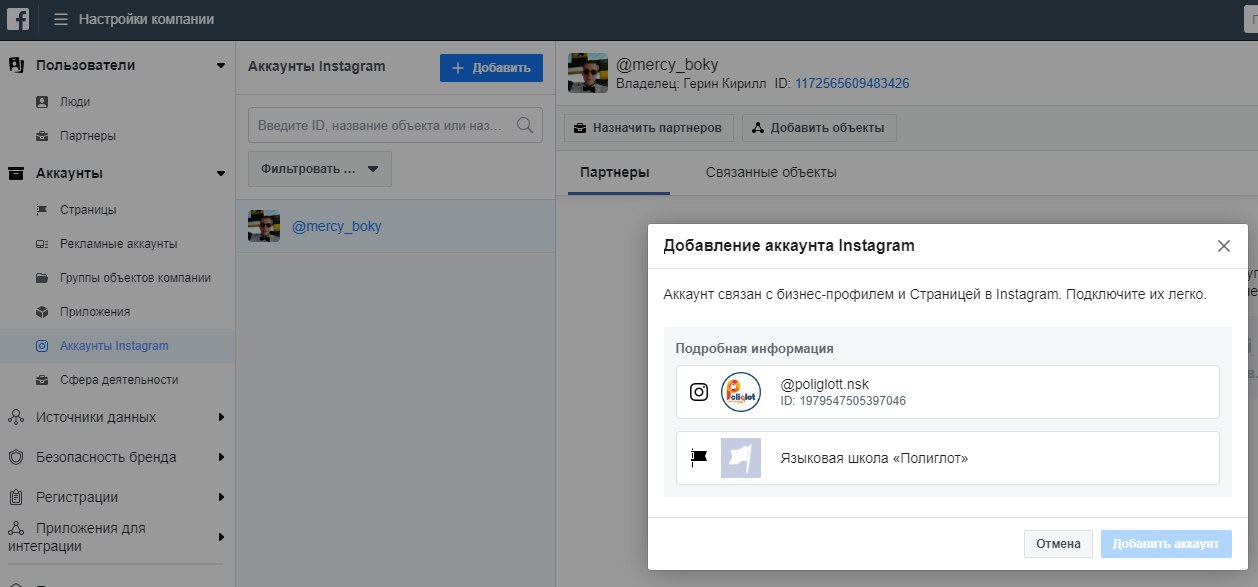This screenshot has height=587, width=1258.
Task: Click the Источники данных icon
Action: point(16,417)
